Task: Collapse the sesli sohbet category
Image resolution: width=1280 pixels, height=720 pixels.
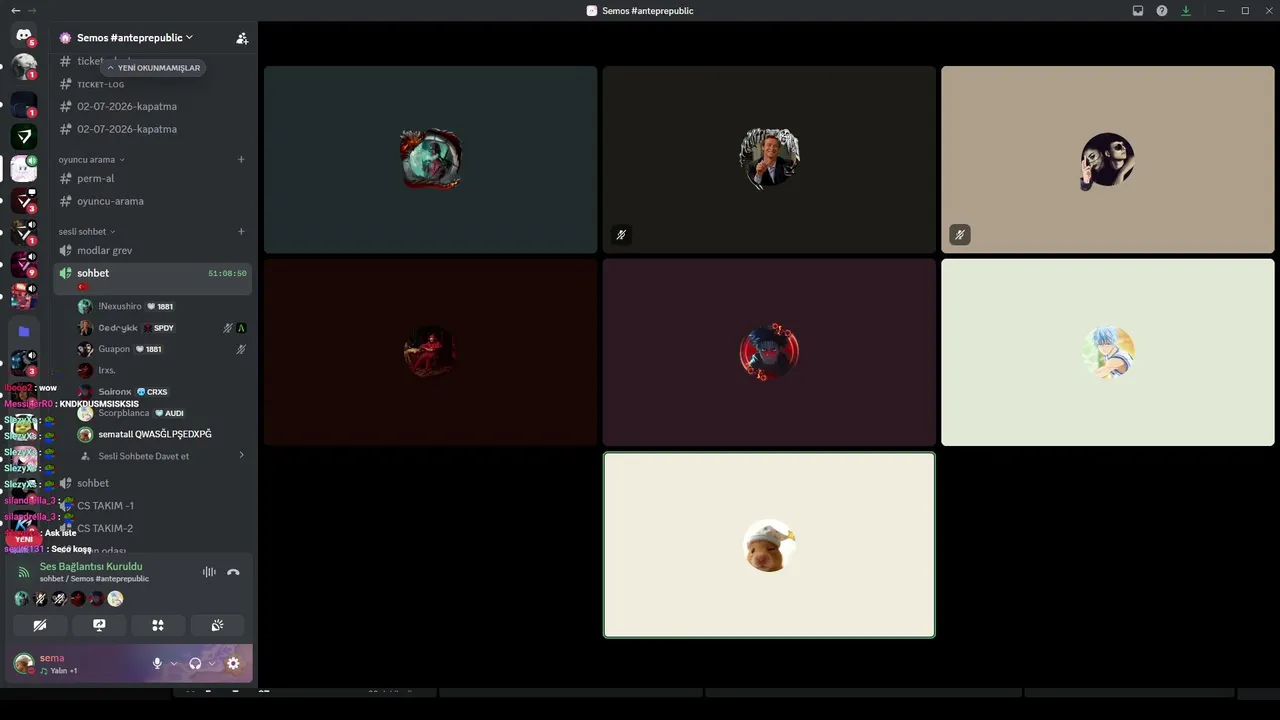Action: [87, 231]
